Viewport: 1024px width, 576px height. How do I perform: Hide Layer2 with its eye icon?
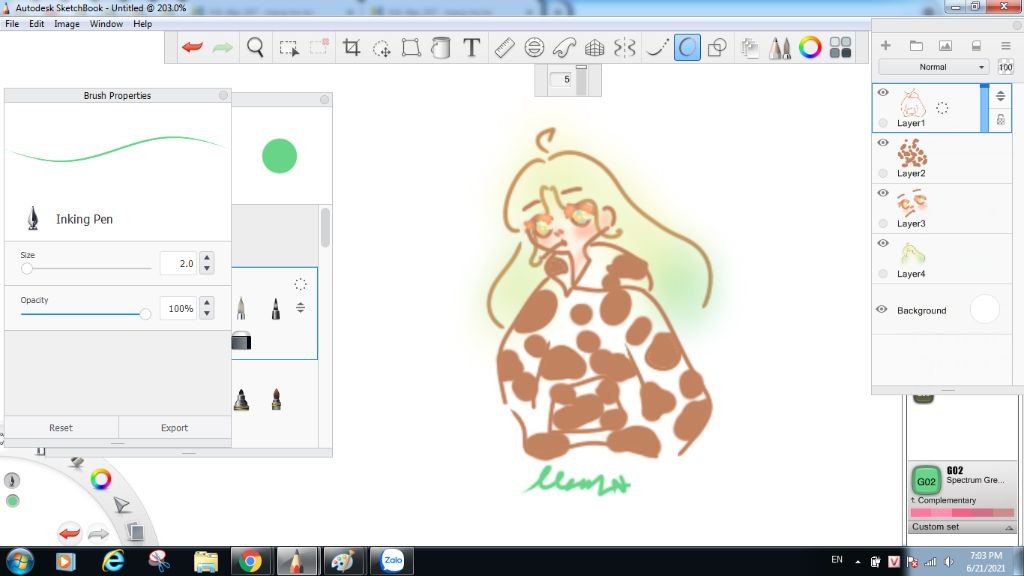(x=883, y=142)
